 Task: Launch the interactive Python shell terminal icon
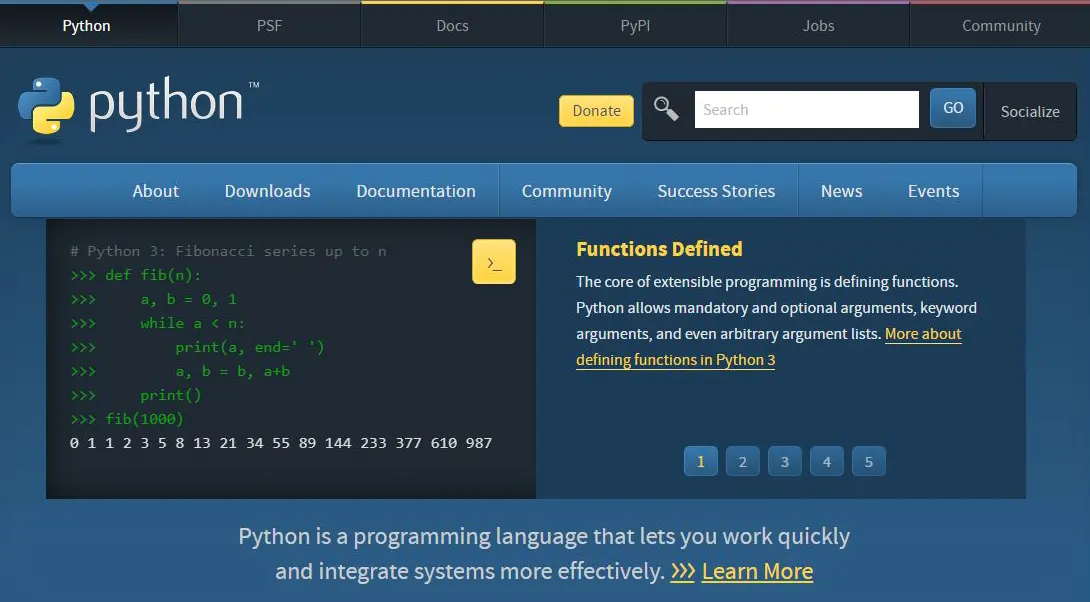[x=494, y=260]
